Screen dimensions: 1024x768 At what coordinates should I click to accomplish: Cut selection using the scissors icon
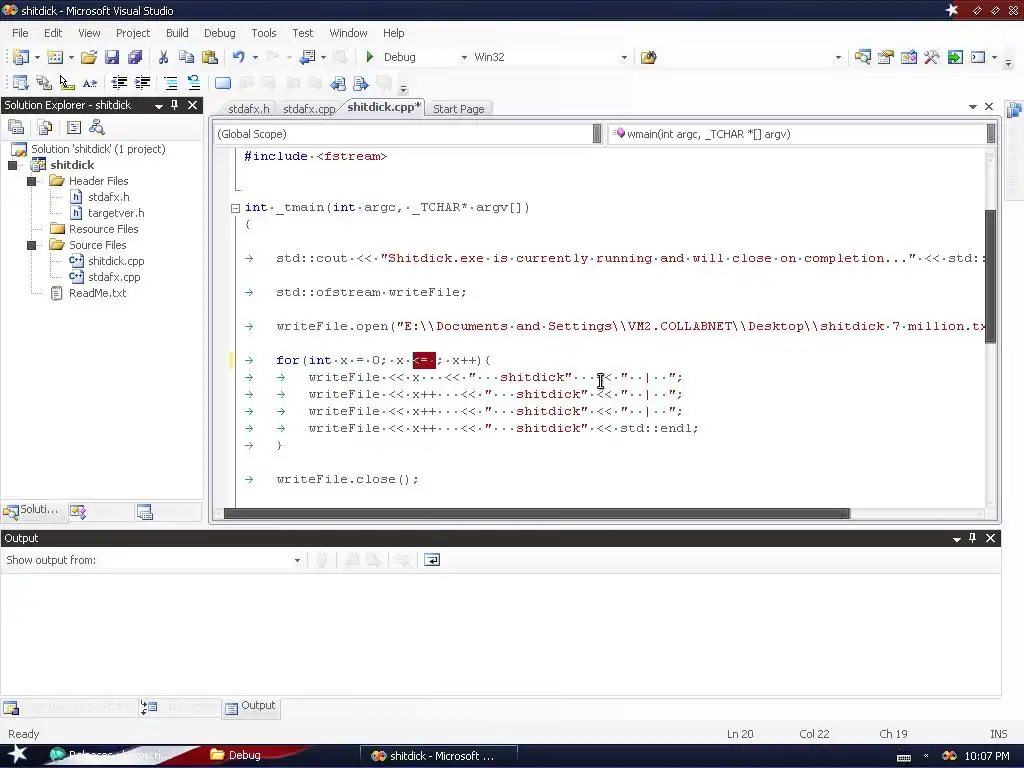click(x=163, y=57)
